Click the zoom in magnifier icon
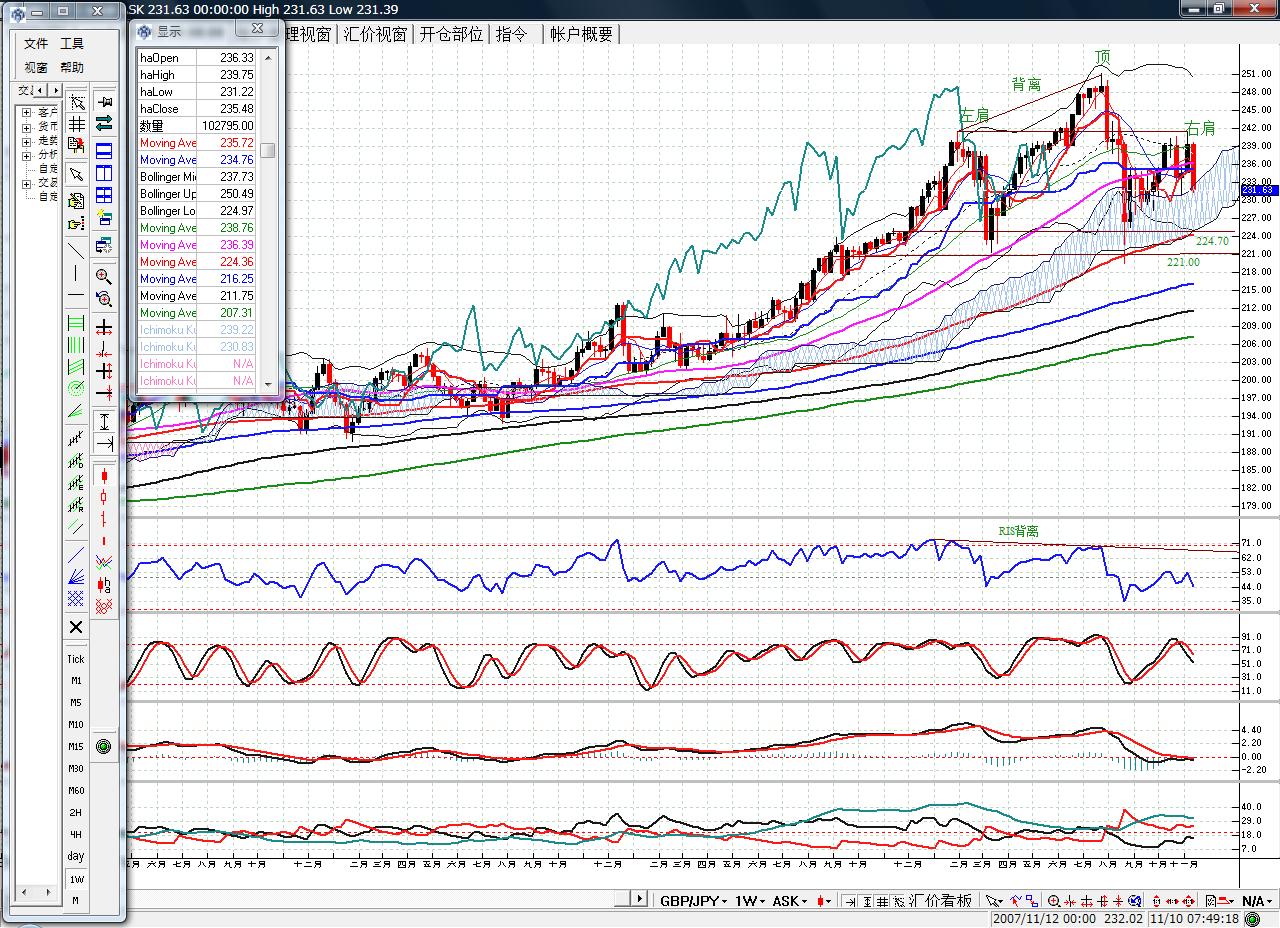Screen dimensions: 1280x928 pos(104,276)
